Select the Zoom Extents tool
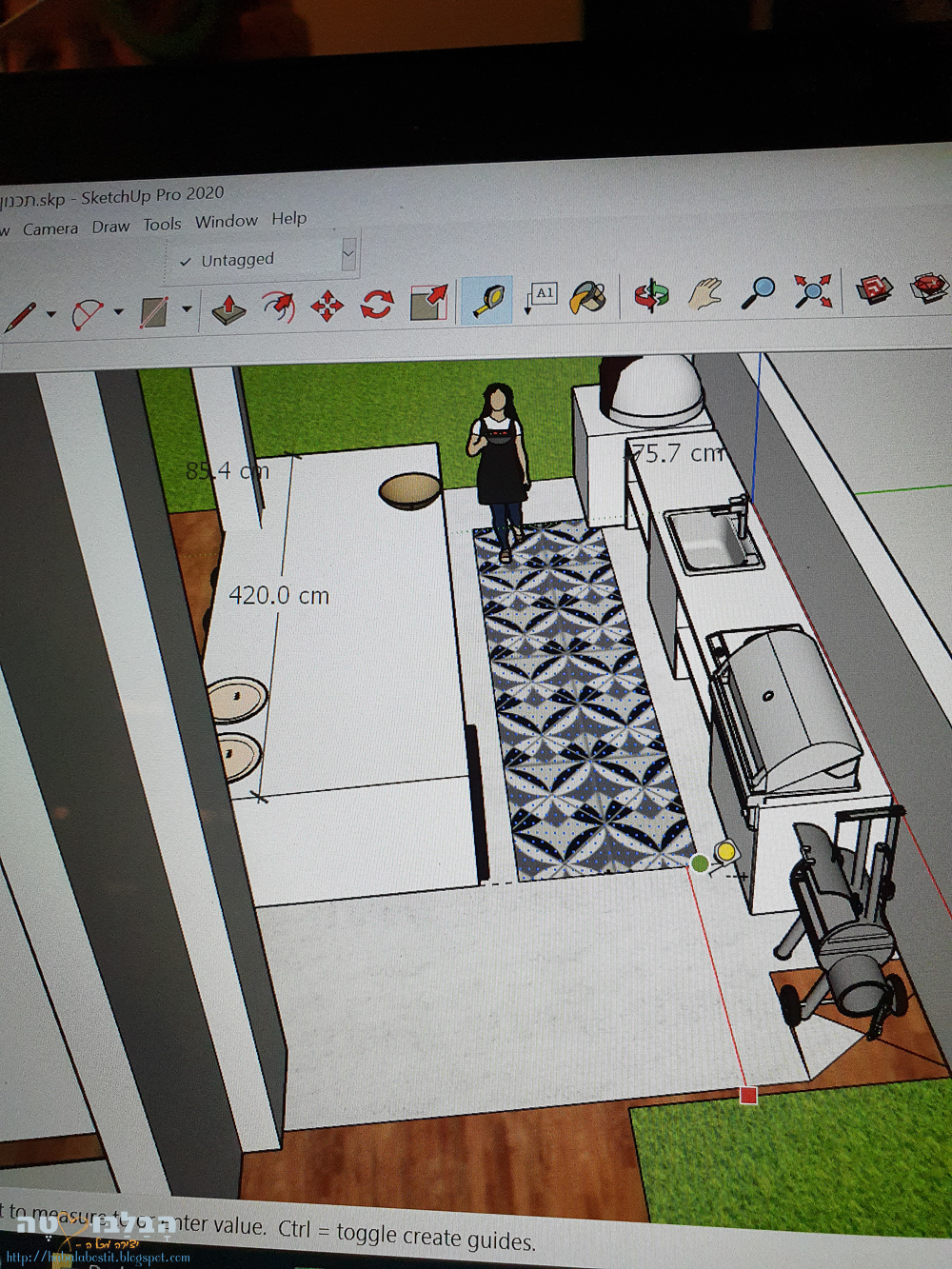 (x=812, y=290)
